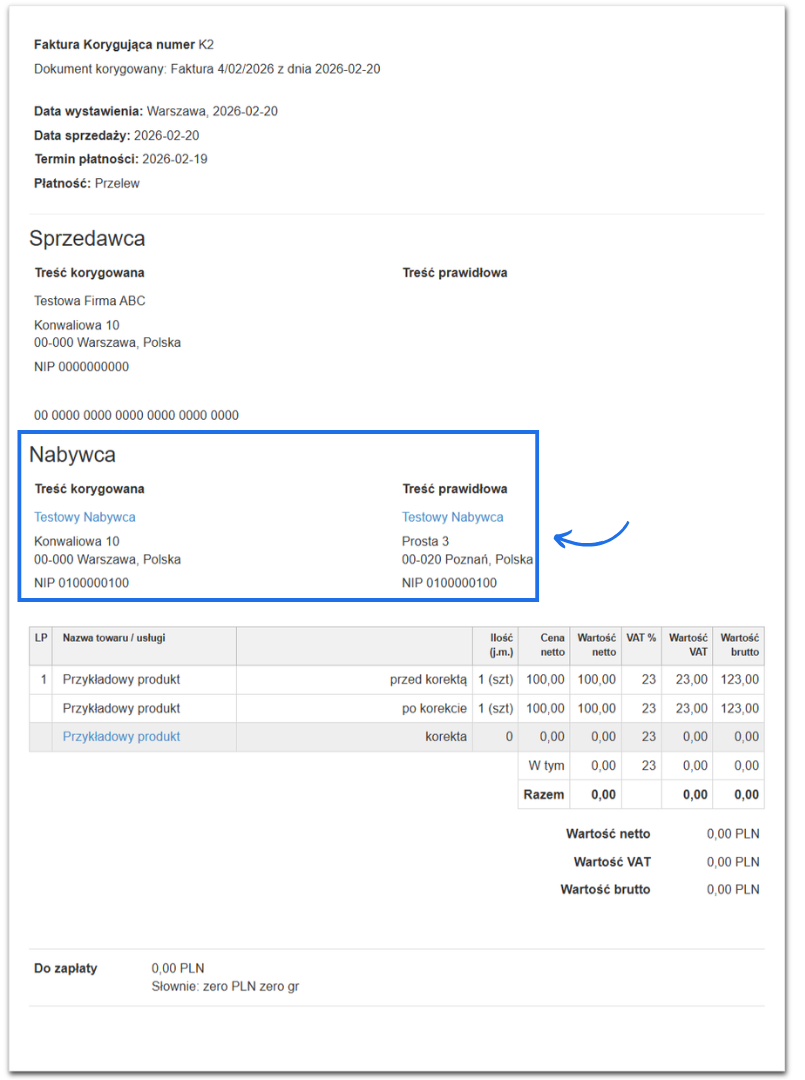Click the Nazwa towaru / usługi column header
The height and width of the screenshot is (1080, 805).
click(114, 638)
